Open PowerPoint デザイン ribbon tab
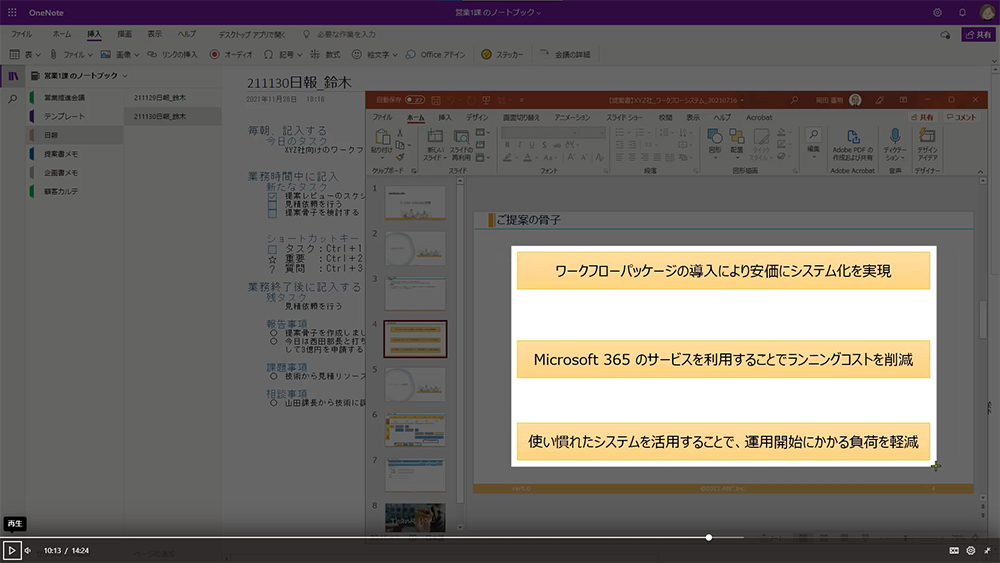Viewport: 1000px width, 563px height. click(x=476, y=117)
